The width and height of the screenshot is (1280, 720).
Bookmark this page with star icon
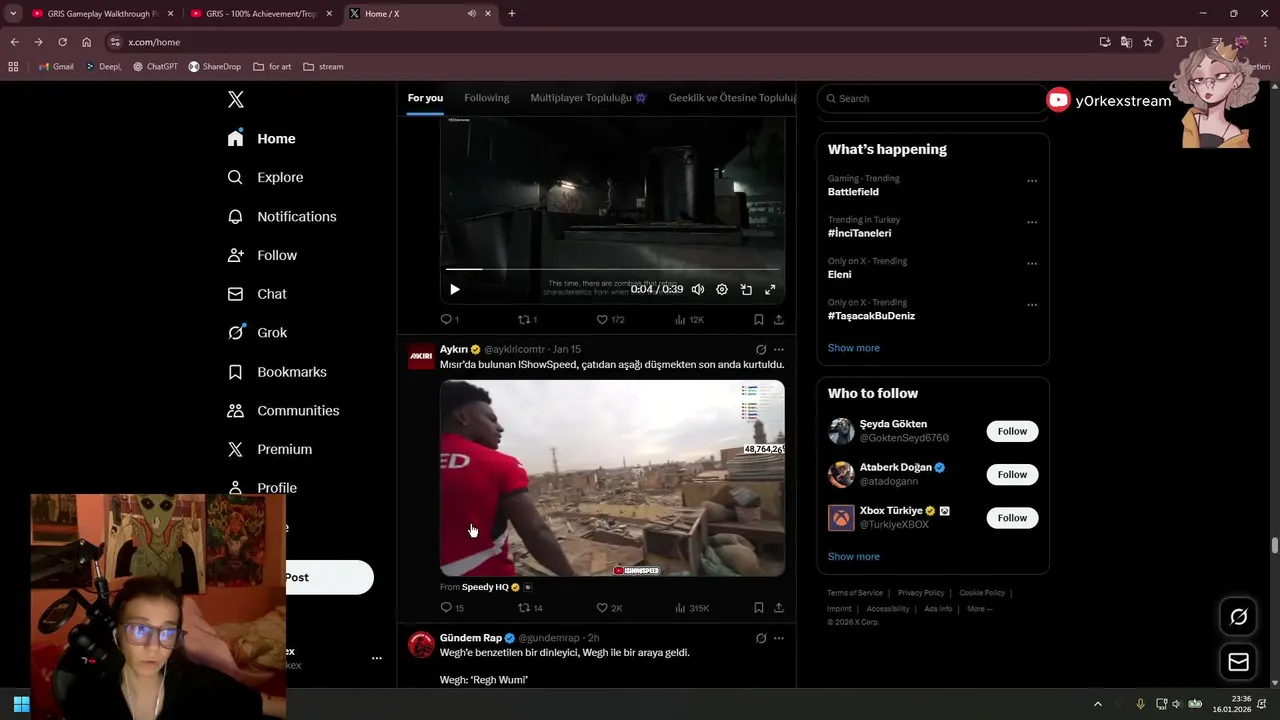coord(1148,42)
